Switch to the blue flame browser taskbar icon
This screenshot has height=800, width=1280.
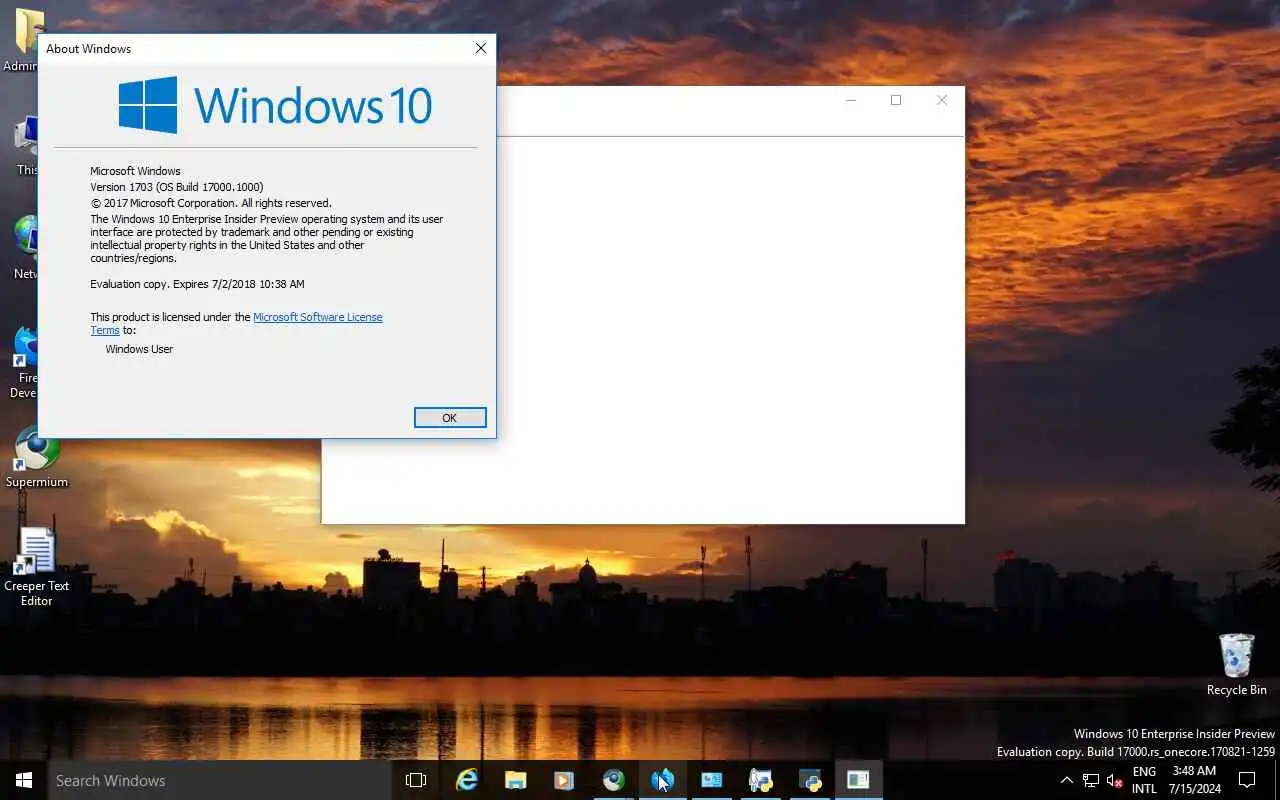pos(662,780)
